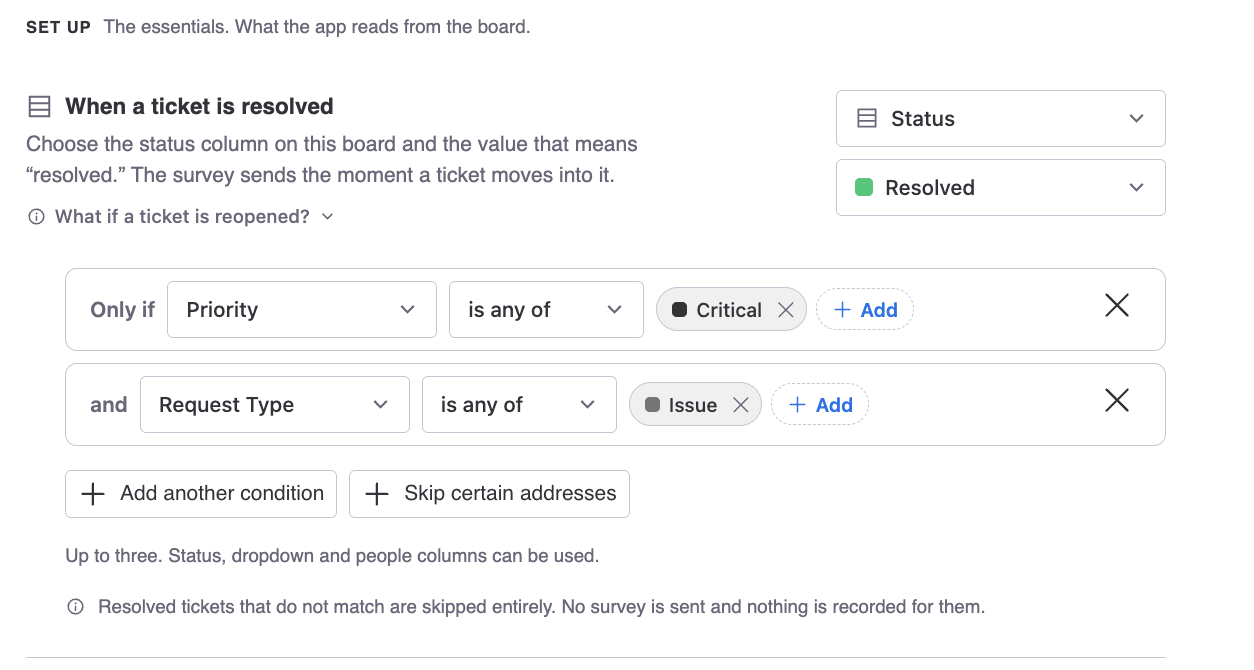Screen dimensions: 1254x670
Task: Click the 'and' label in second condition
Action: click(109, 405)
